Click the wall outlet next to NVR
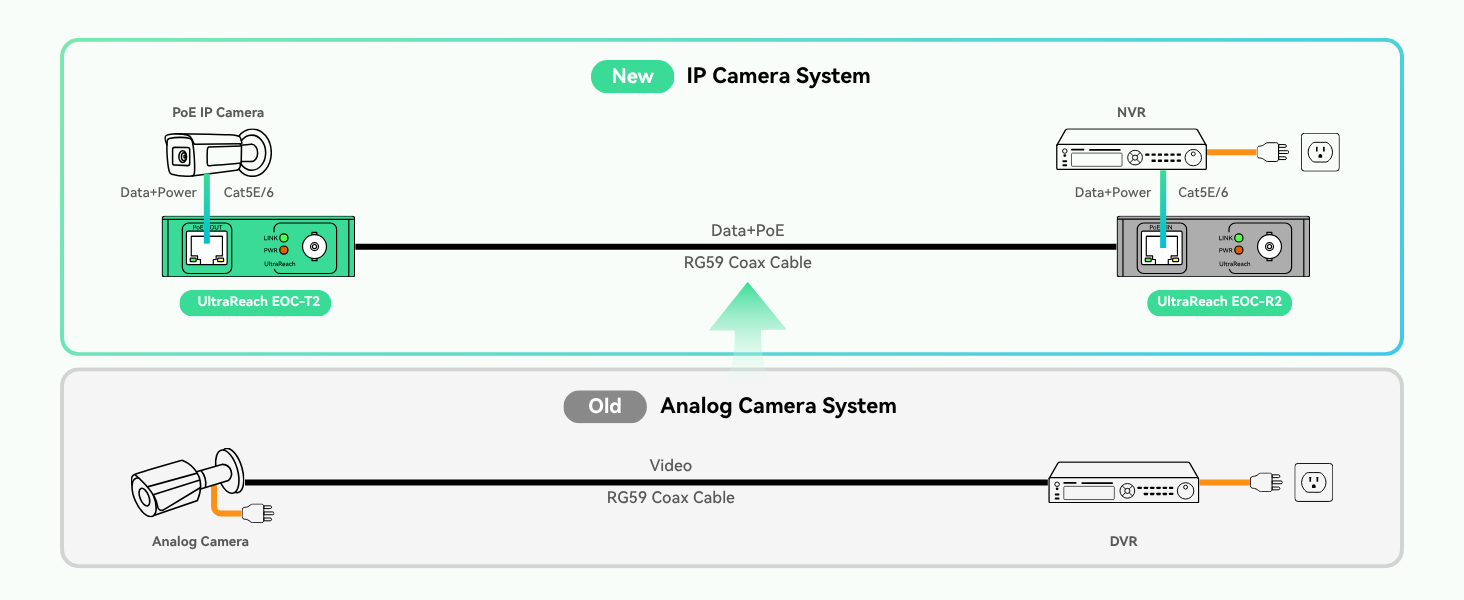 1319,153
